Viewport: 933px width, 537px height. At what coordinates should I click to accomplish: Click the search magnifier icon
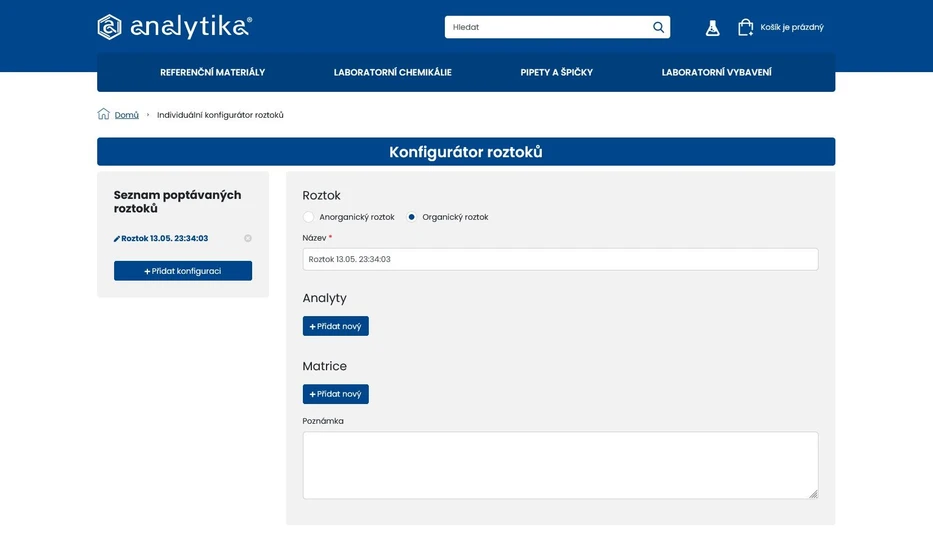658,27
